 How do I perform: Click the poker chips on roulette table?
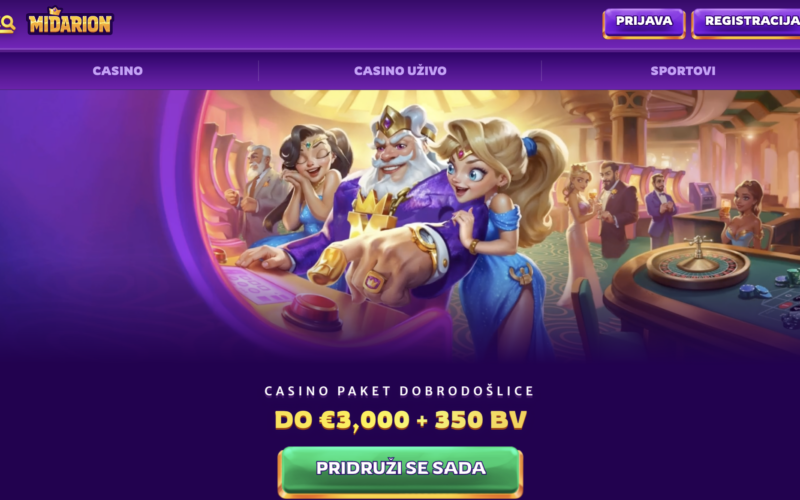pyautogui.click(x=755, y=291)
